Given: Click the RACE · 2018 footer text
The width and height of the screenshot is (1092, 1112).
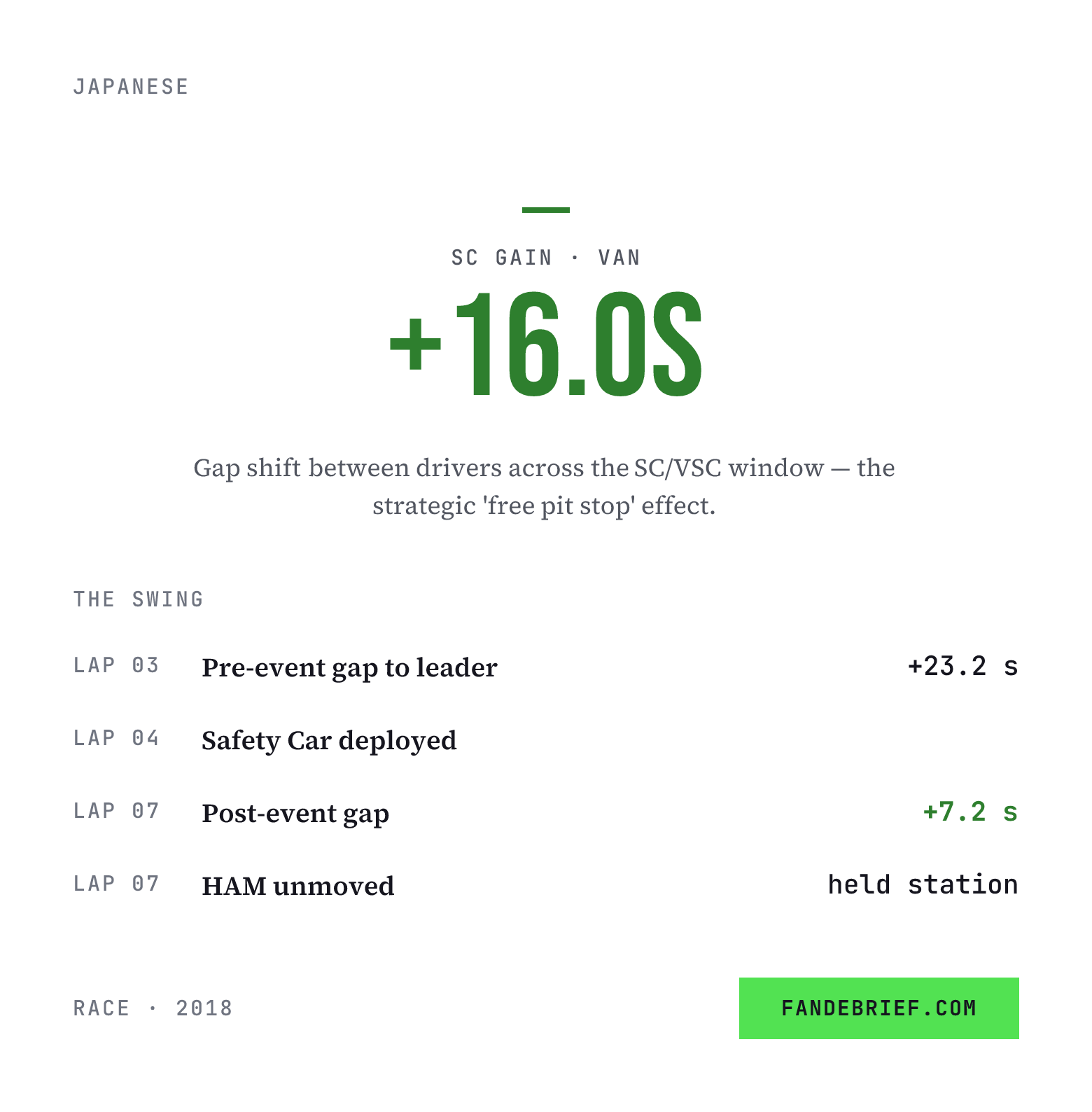Looking at the screenshot, I should click(153, 1008).
